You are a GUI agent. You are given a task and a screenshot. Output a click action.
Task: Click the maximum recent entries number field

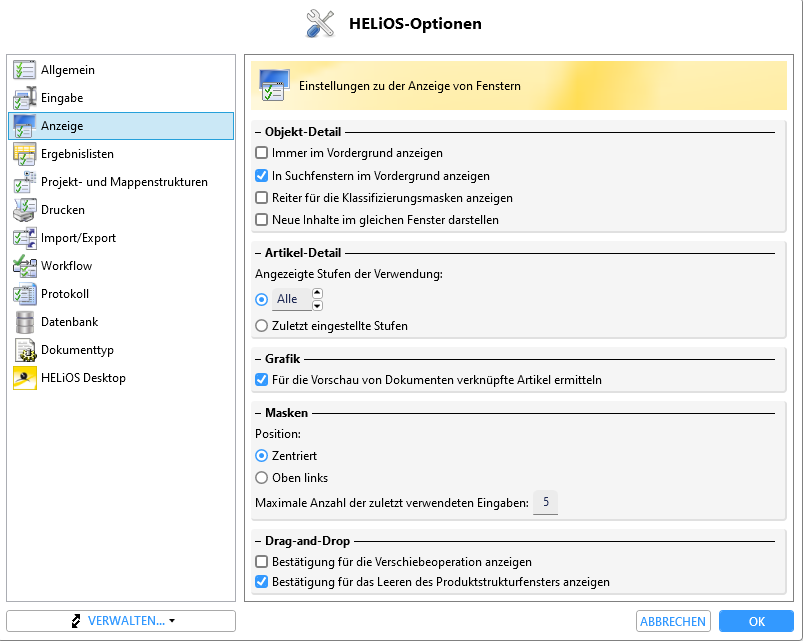click(x=545, y=502)
